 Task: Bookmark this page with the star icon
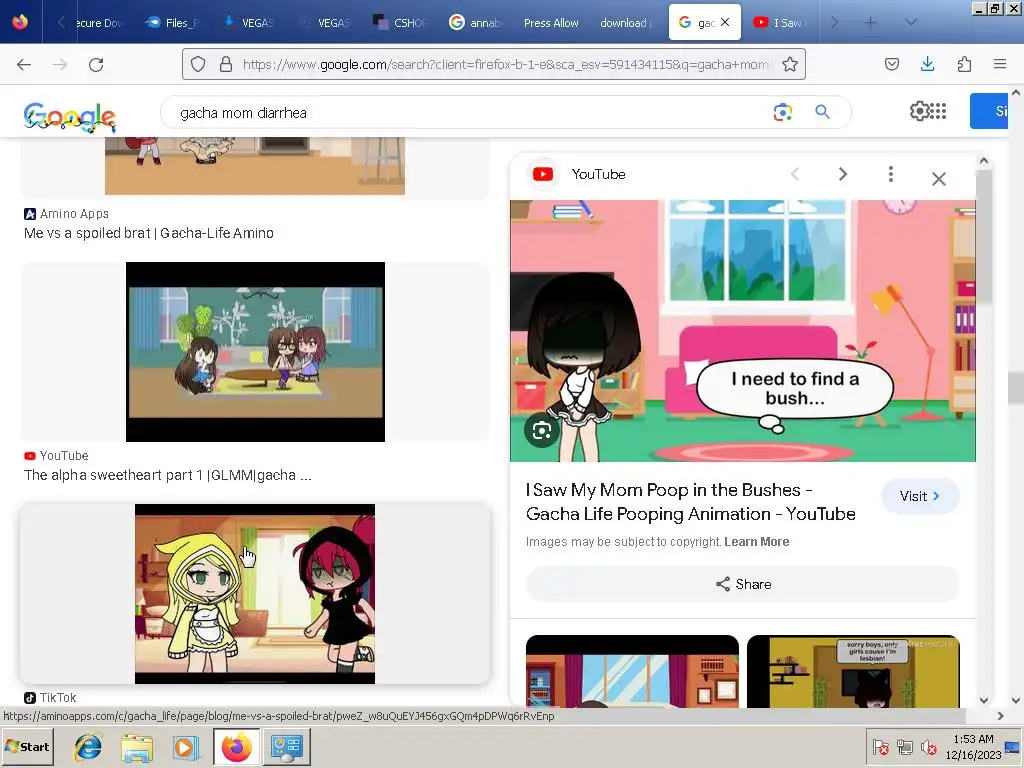[x=790, y=64]
